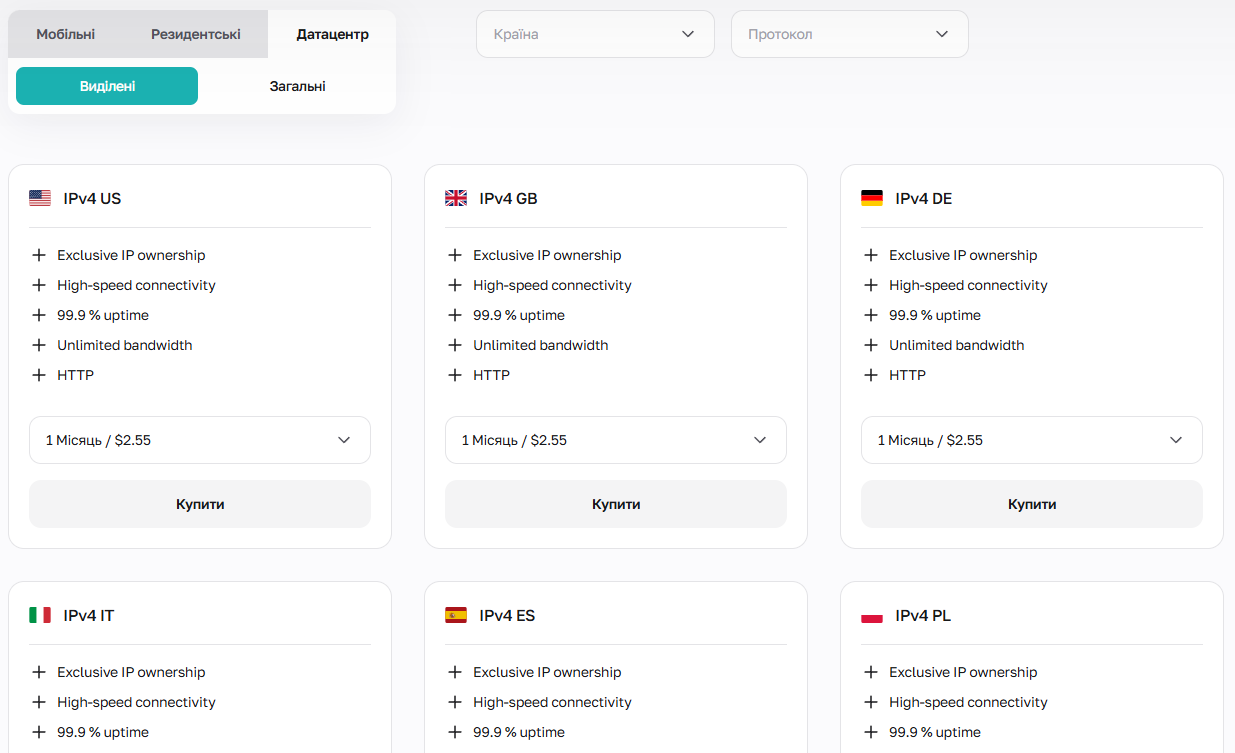1235x753 pixels.
Task: Expand the IPv4 US period dropdown
Action: tap(200, 440)
